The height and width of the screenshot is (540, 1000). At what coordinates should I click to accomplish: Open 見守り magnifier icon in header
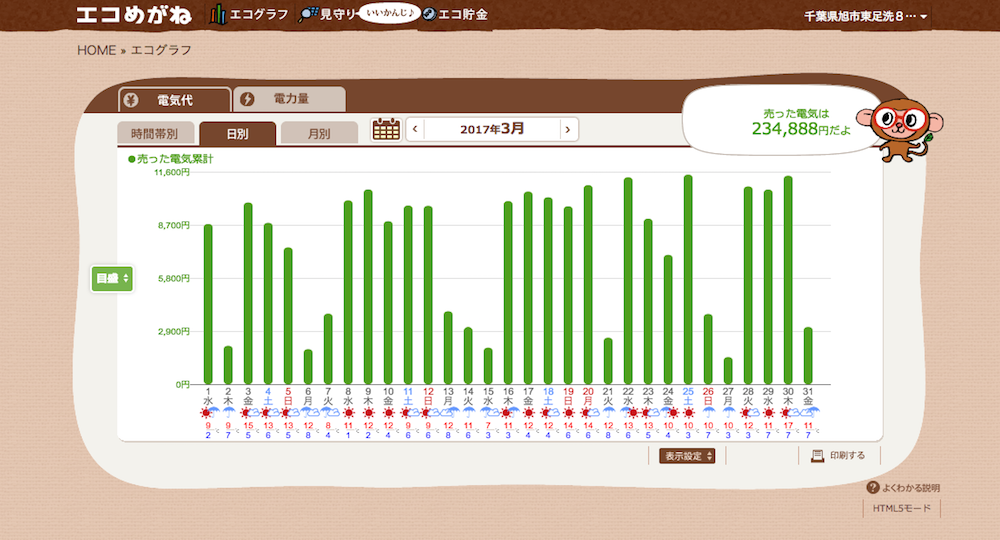(x=308, y=15)
